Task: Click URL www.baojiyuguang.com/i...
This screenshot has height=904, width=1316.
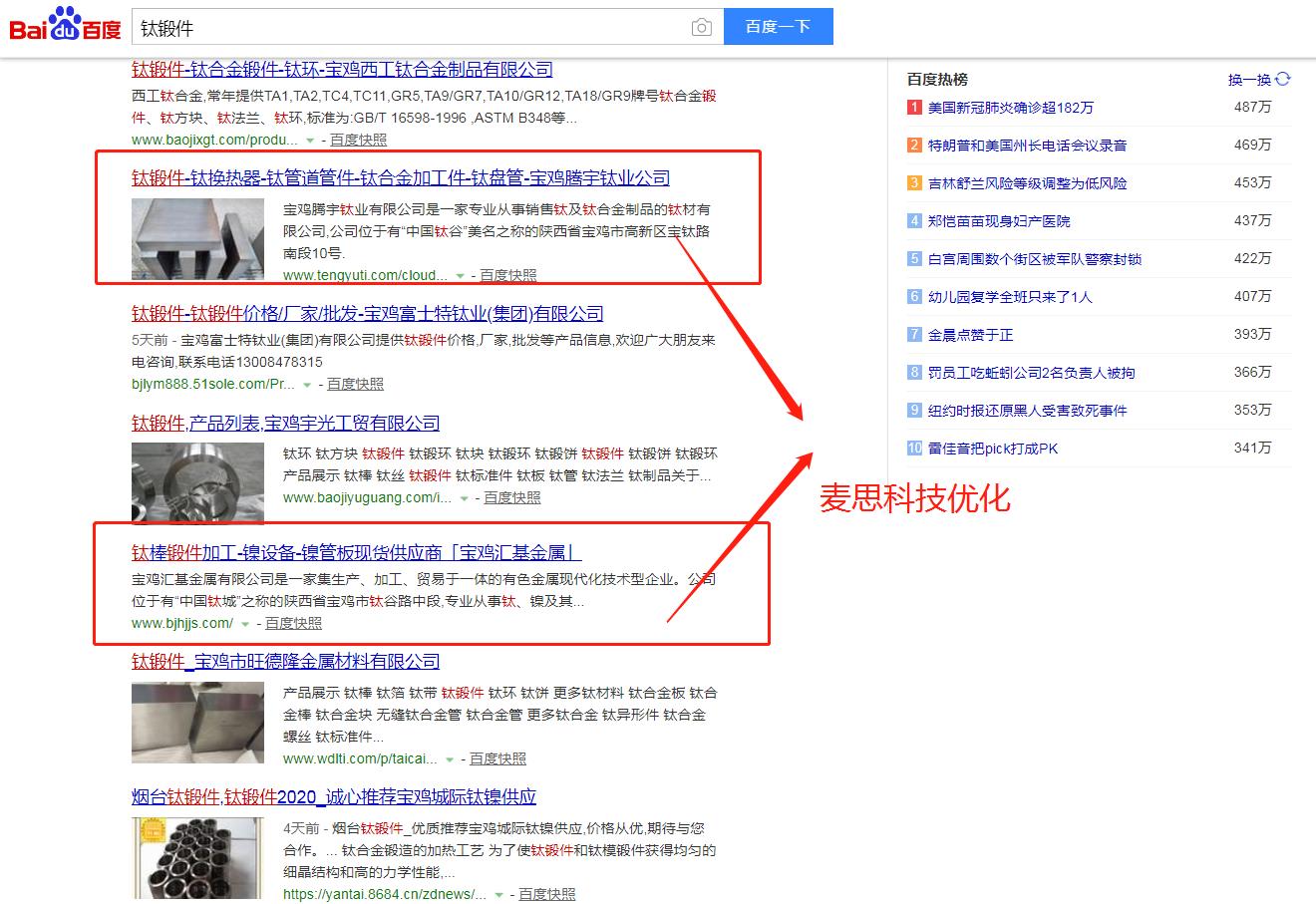Action: pos(367,497)
